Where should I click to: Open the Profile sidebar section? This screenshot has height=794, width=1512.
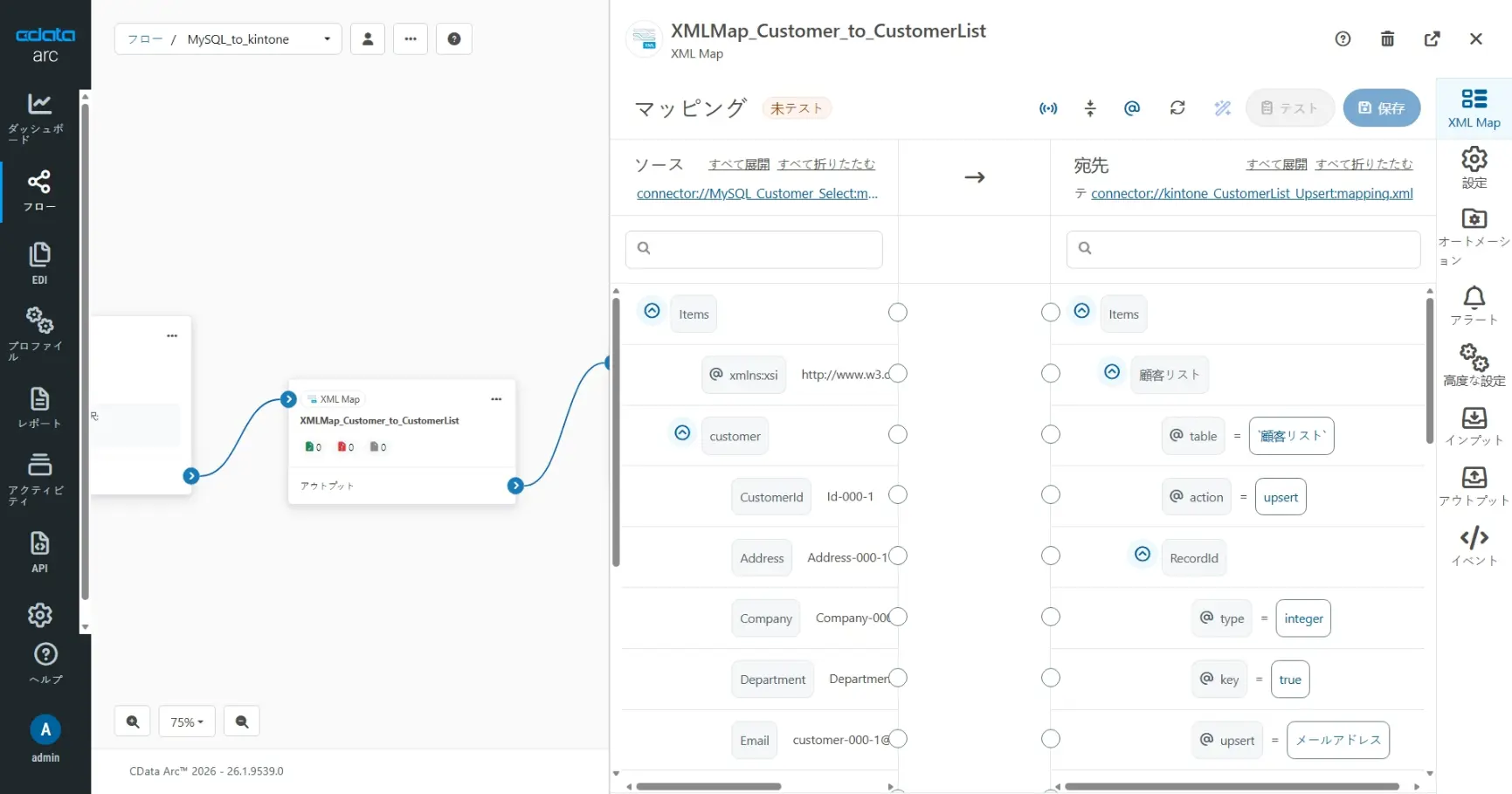pos(39,334)
